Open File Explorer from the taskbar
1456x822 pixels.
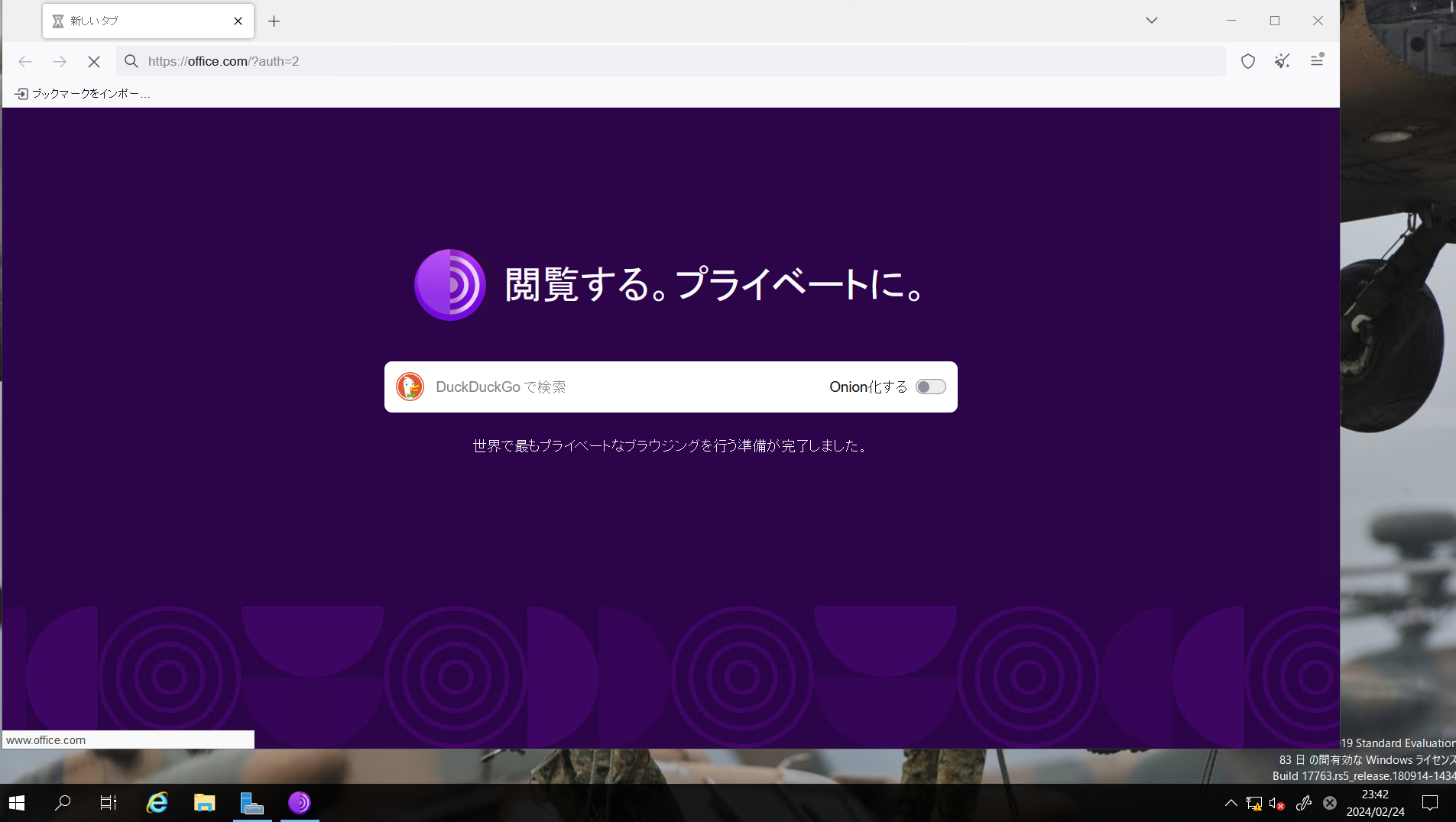tap(204, 803)
